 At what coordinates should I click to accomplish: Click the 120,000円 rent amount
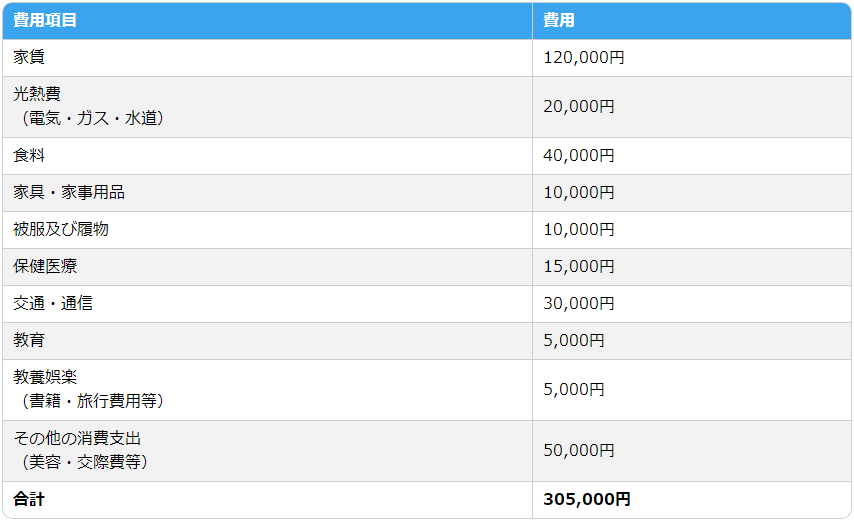click(583, 58)
